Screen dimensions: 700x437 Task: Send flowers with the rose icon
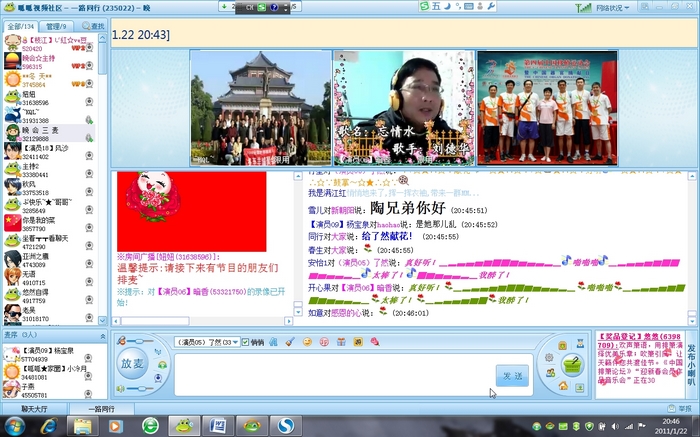(x=375, y=342)
